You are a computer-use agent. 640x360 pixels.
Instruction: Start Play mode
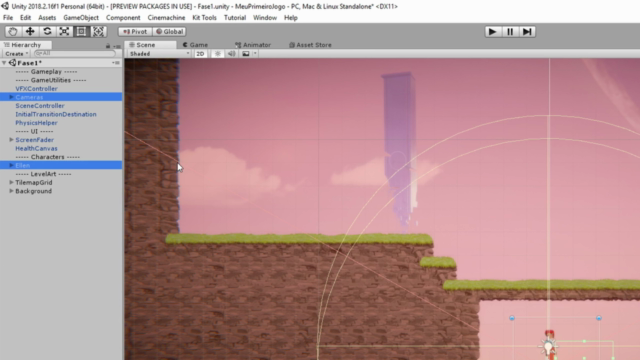click(x=493, y=31)
